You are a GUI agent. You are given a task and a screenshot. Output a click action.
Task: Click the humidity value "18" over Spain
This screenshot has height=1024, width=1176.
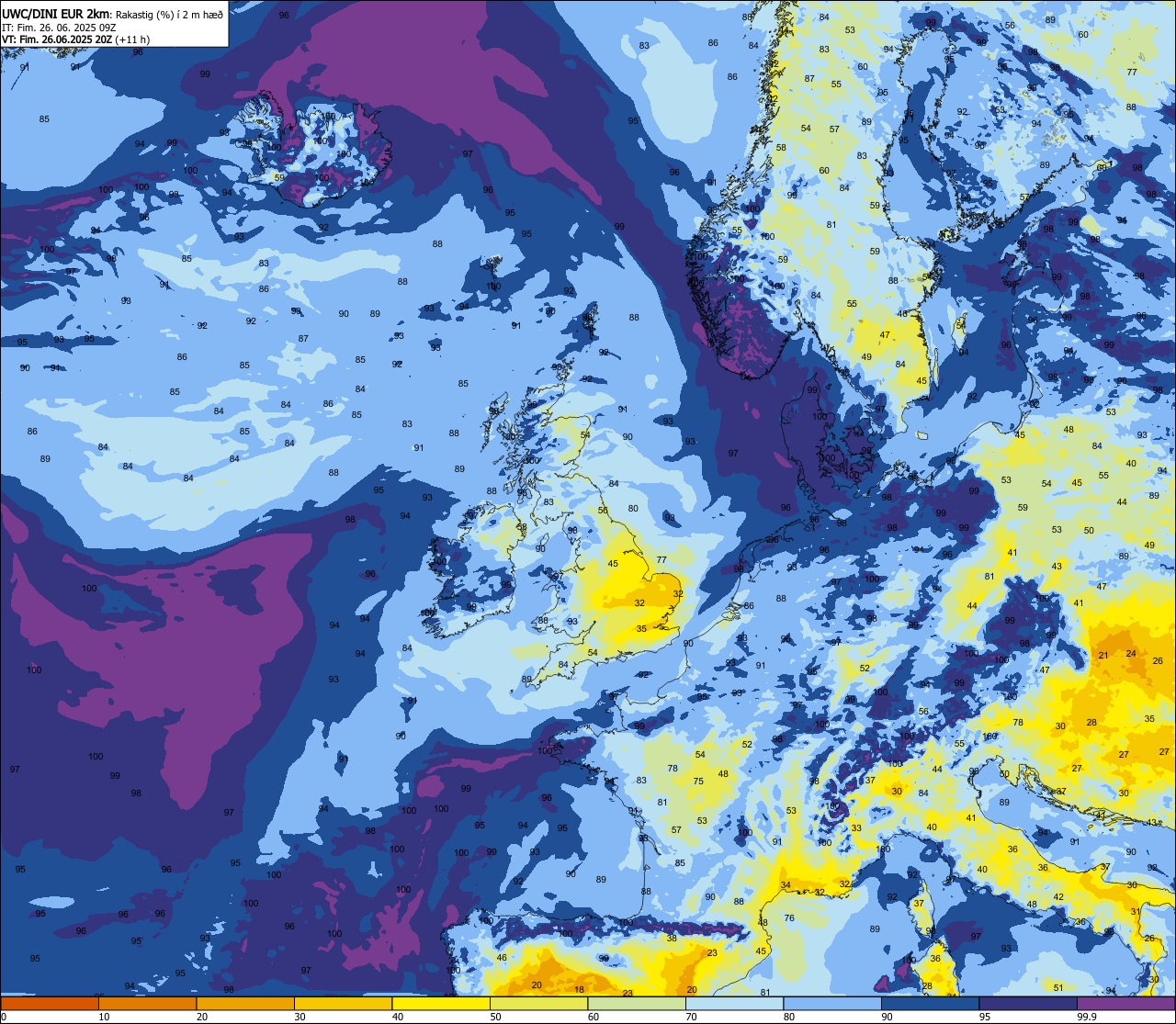[579, 989]
